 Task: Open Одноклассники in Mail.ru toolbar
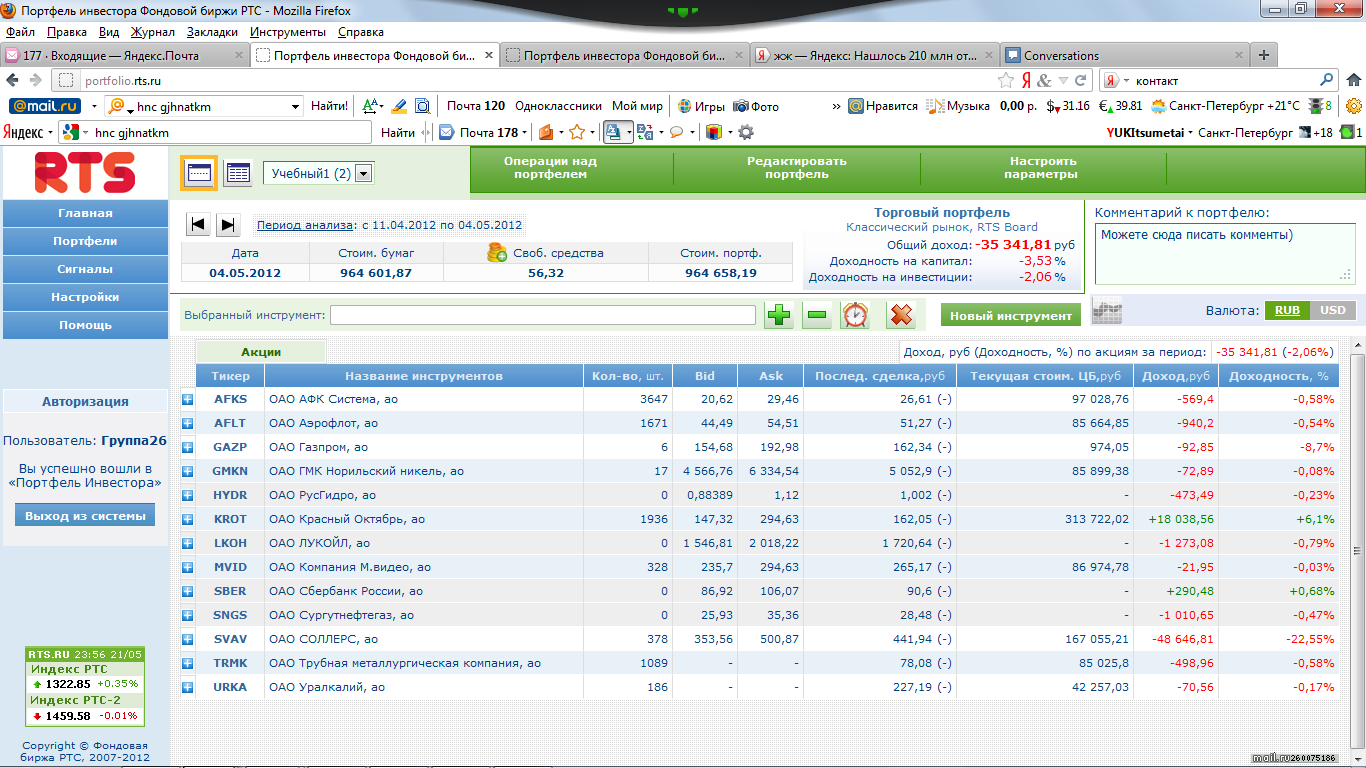click(x=558, y=106)
